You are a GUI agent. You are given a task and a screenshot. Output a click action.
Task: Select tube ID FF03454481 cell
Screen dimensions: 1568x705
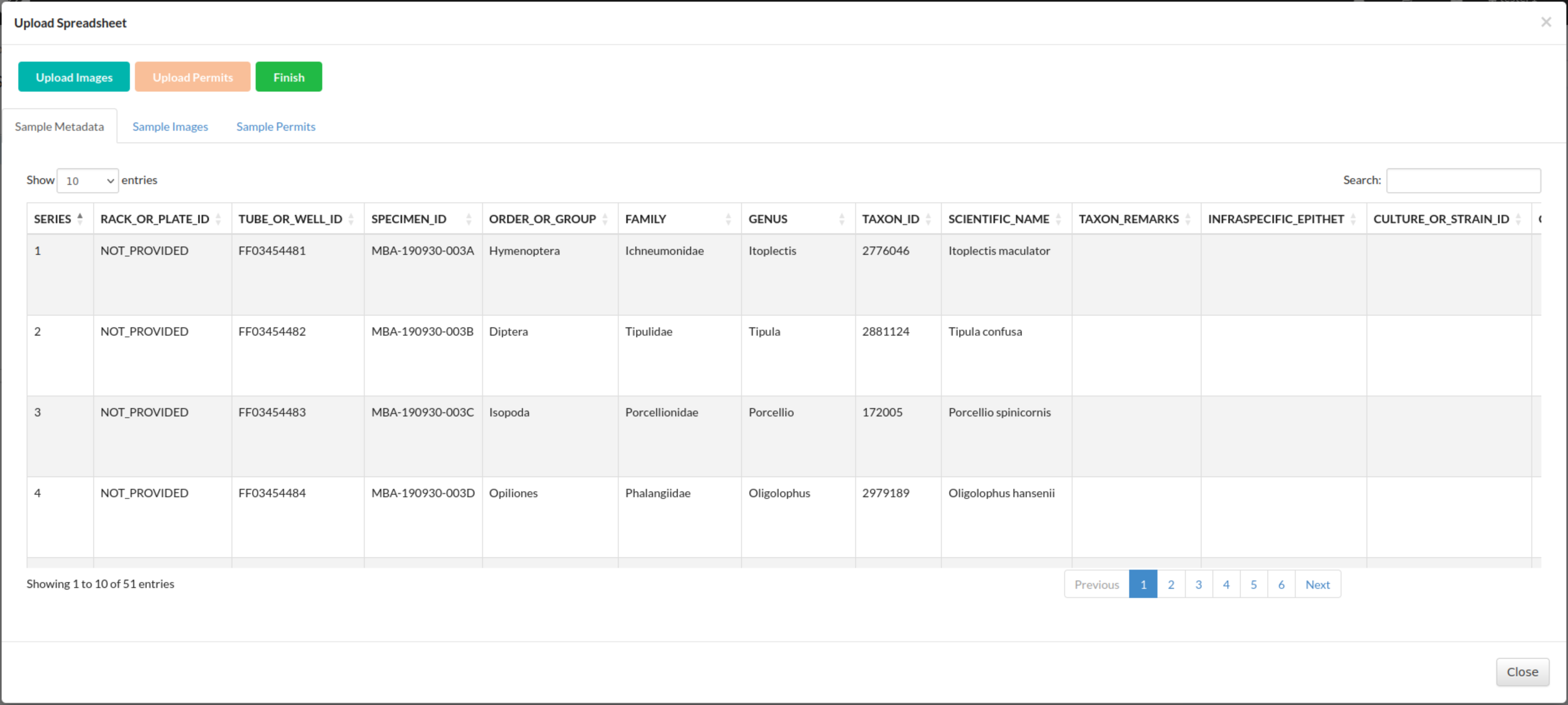tap(298, 274)
